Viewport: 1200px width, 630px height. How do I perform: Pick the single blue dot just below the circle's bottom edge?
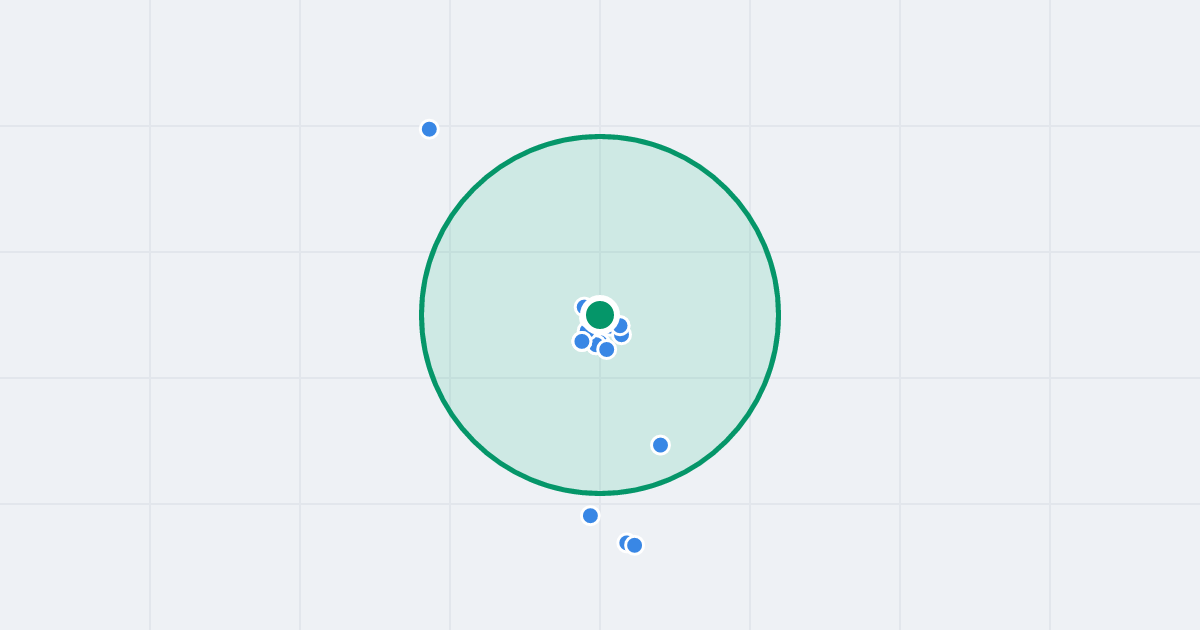tap(590, 516)
